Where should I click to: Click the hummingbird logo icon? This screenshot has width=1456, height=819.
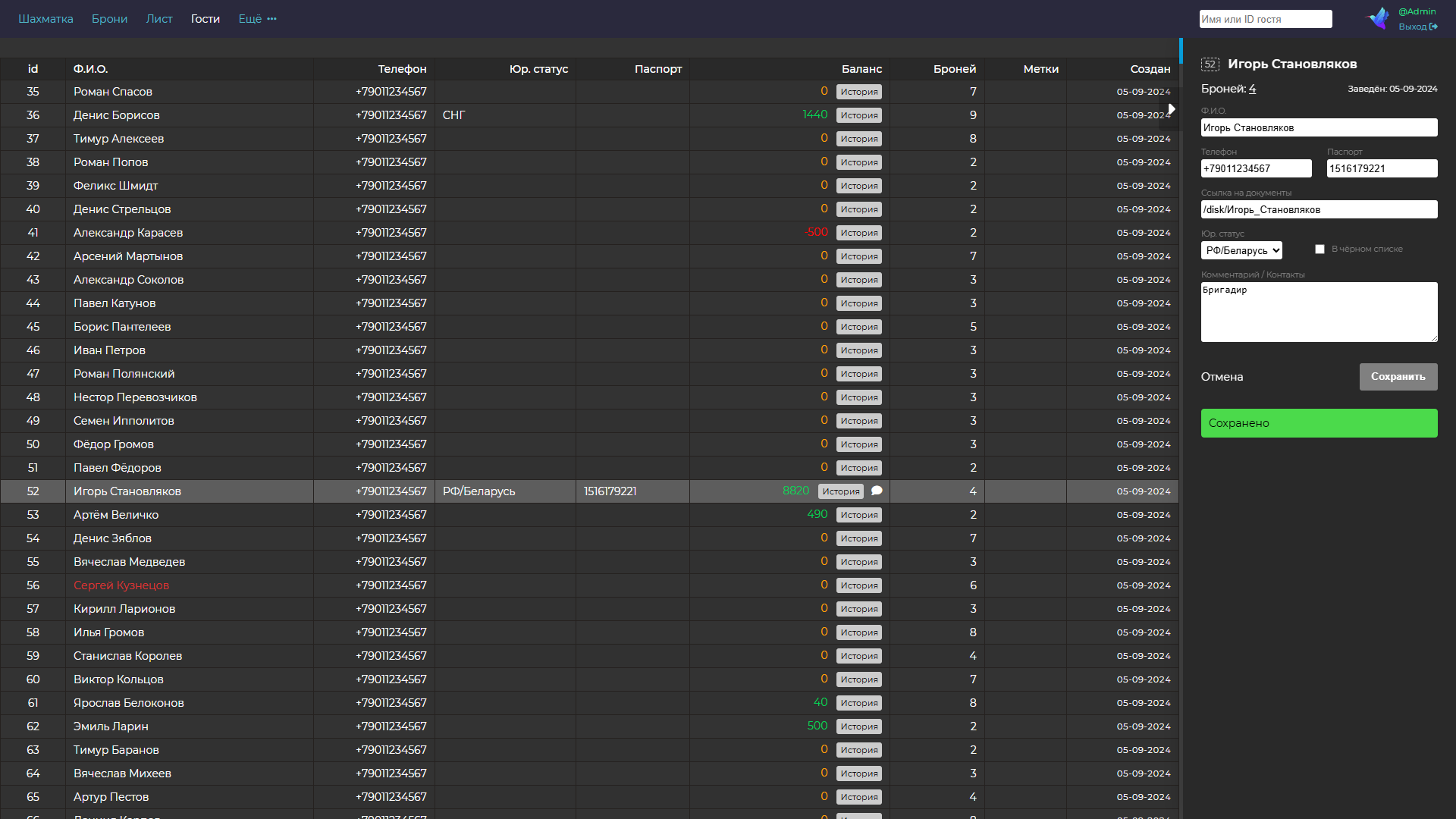pos(1378,18)
